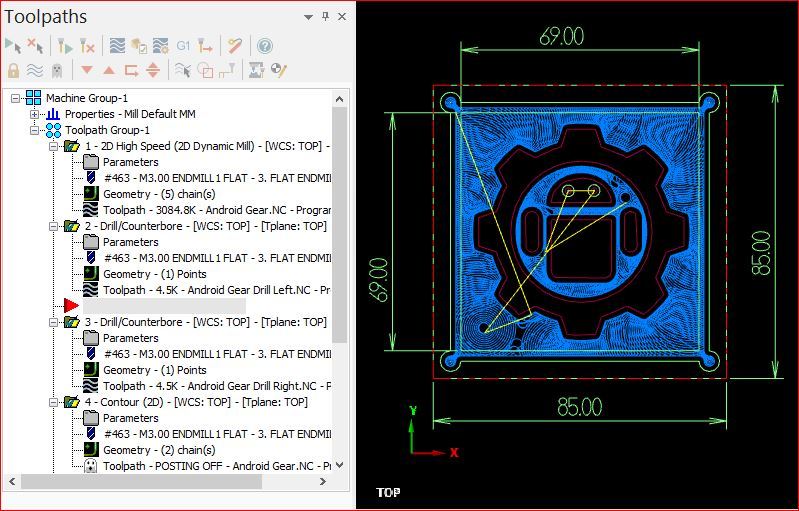Collapse operation 2 Drill/Counterbore
Image resolution: width=799 pixels, height=511 pixels.
point(53,226)
